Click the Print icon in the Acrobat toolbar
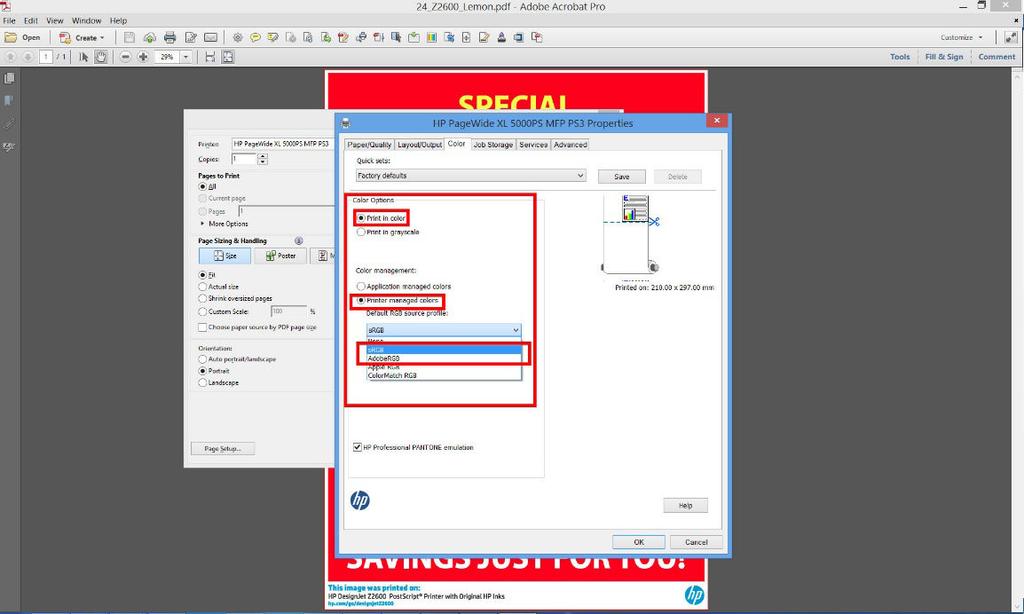Screen dimensions: 1024x614 (170, 38)
